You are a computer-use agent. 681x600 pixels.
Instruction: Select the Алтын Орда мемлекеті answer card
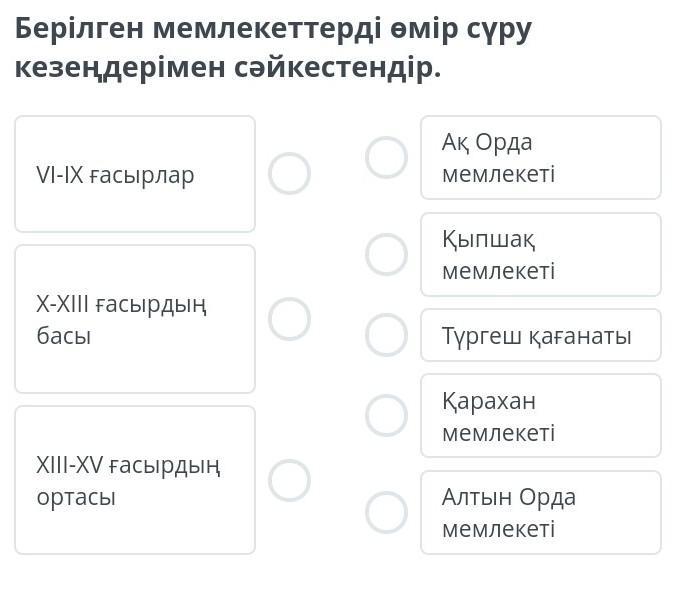[540, 512]
